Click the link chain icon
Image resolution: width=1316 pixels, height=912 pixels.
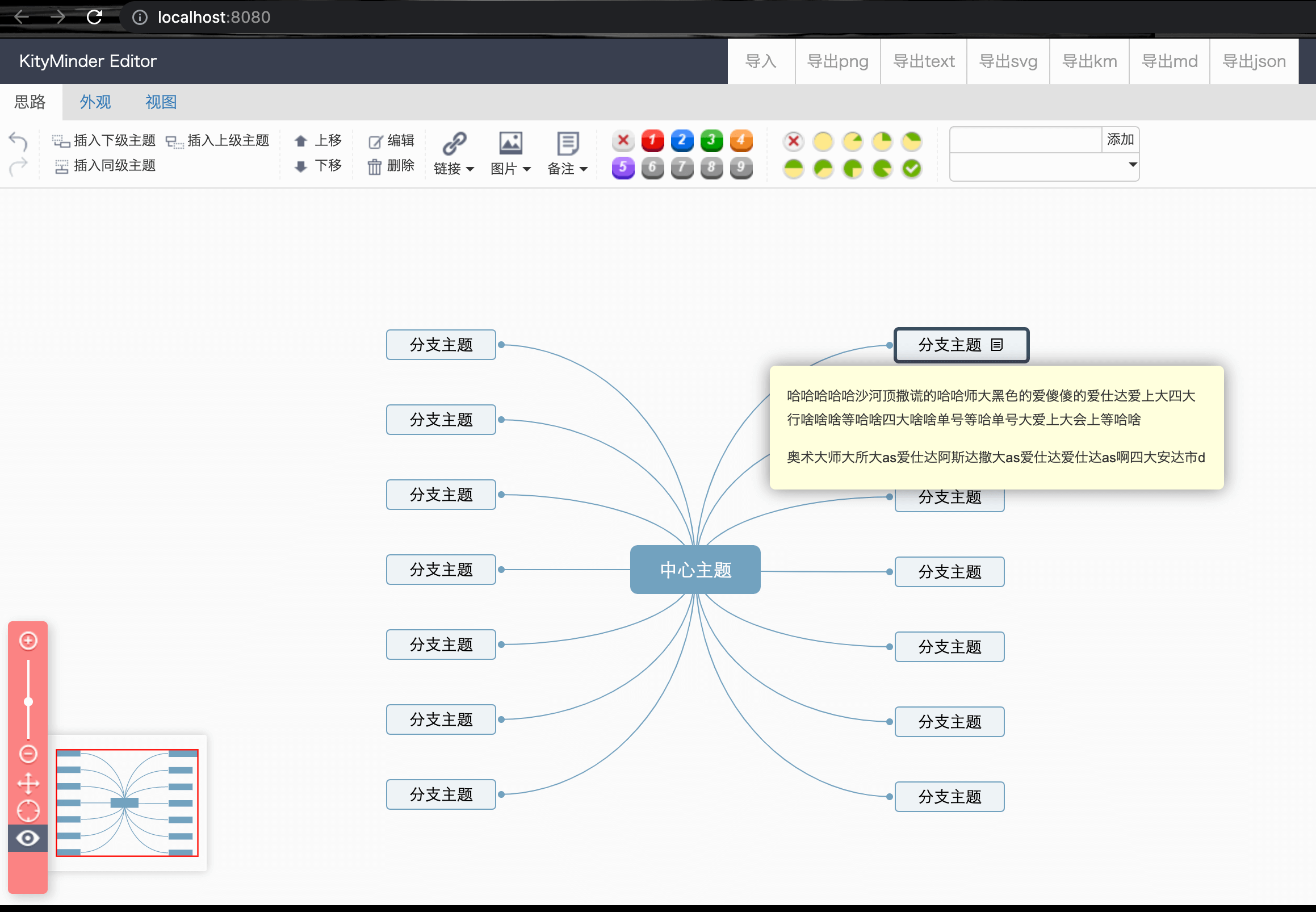(455, 143)
